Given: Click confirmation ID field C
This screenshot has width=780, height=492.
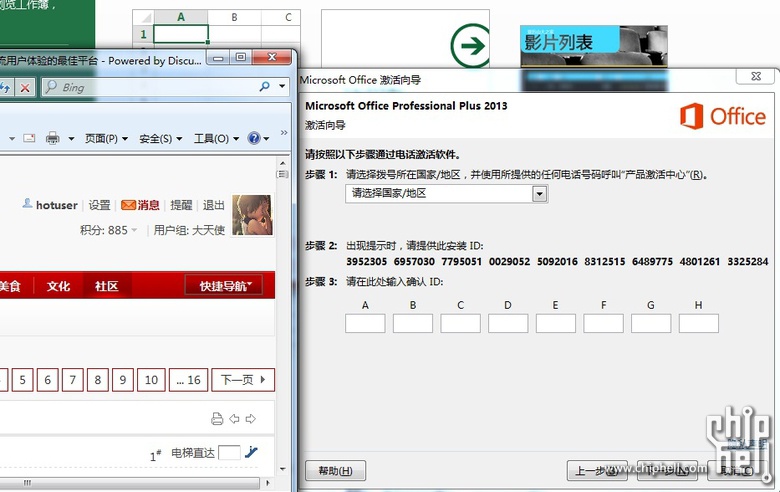Looking at the screenshot, I should click(461, 323).
